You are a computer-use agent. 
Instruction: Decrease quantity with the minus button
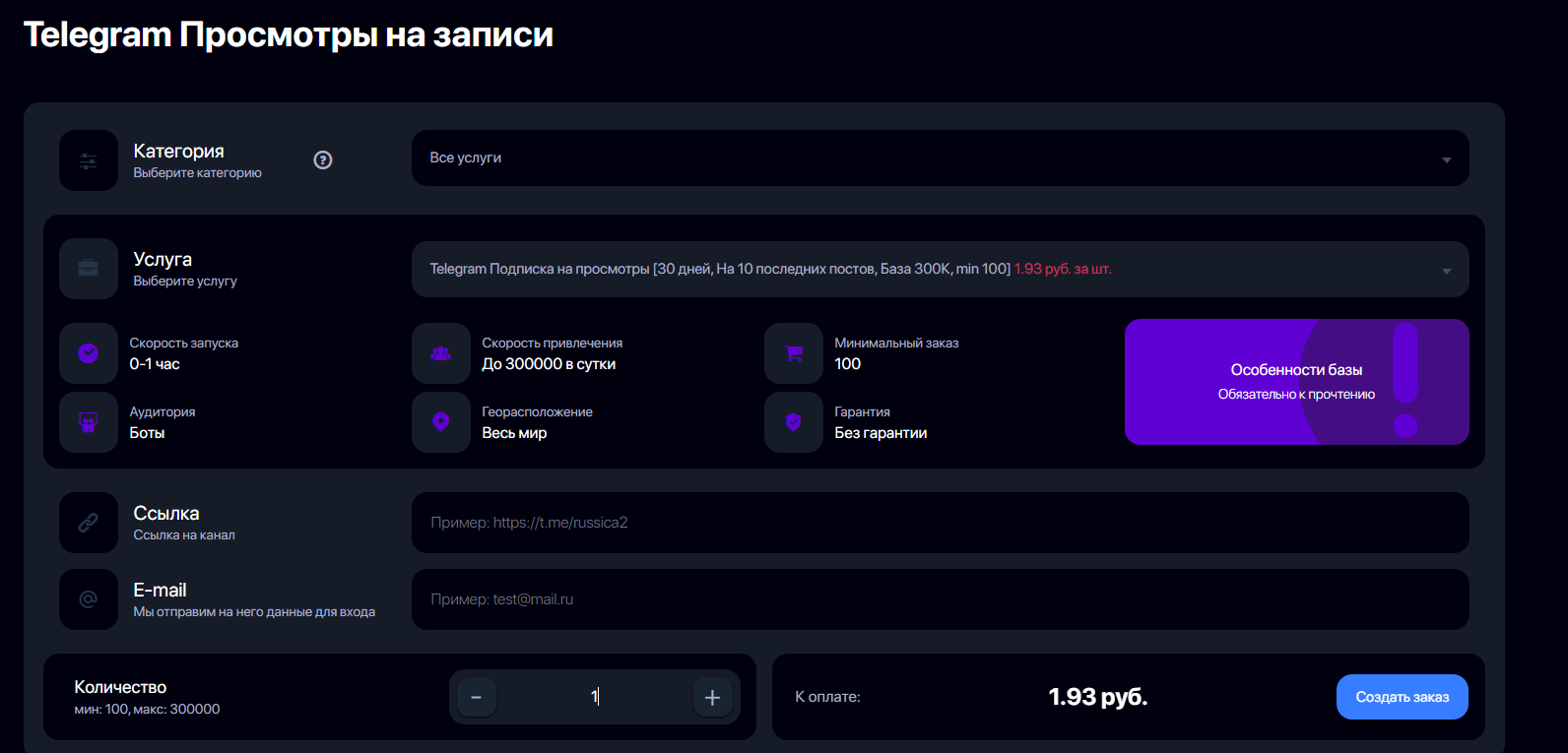click(477, 697)
